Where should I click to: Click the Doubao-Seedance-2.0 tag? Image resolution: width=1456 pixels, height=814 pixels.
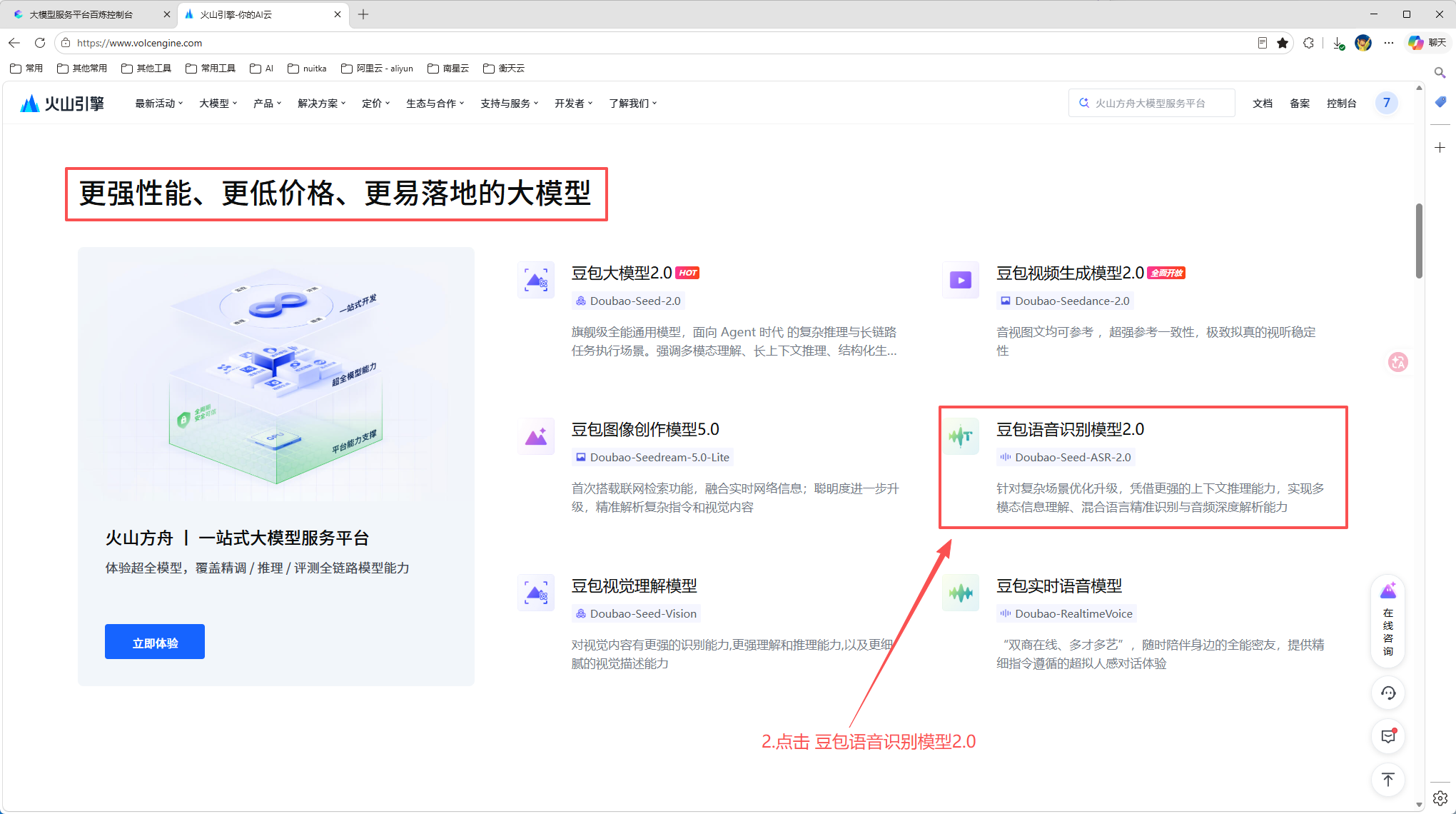coord(1065,301)
